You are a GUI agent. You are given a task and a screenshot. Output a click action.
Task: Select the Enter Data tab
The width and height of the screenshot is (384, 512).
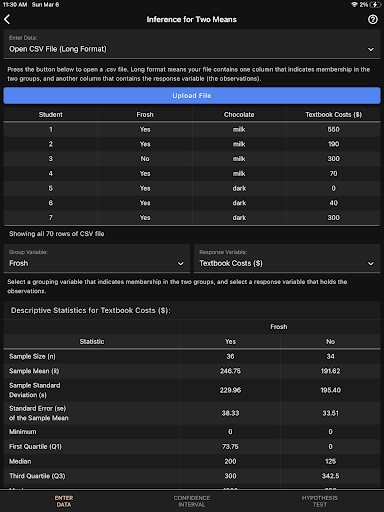(x=64, y=501)
